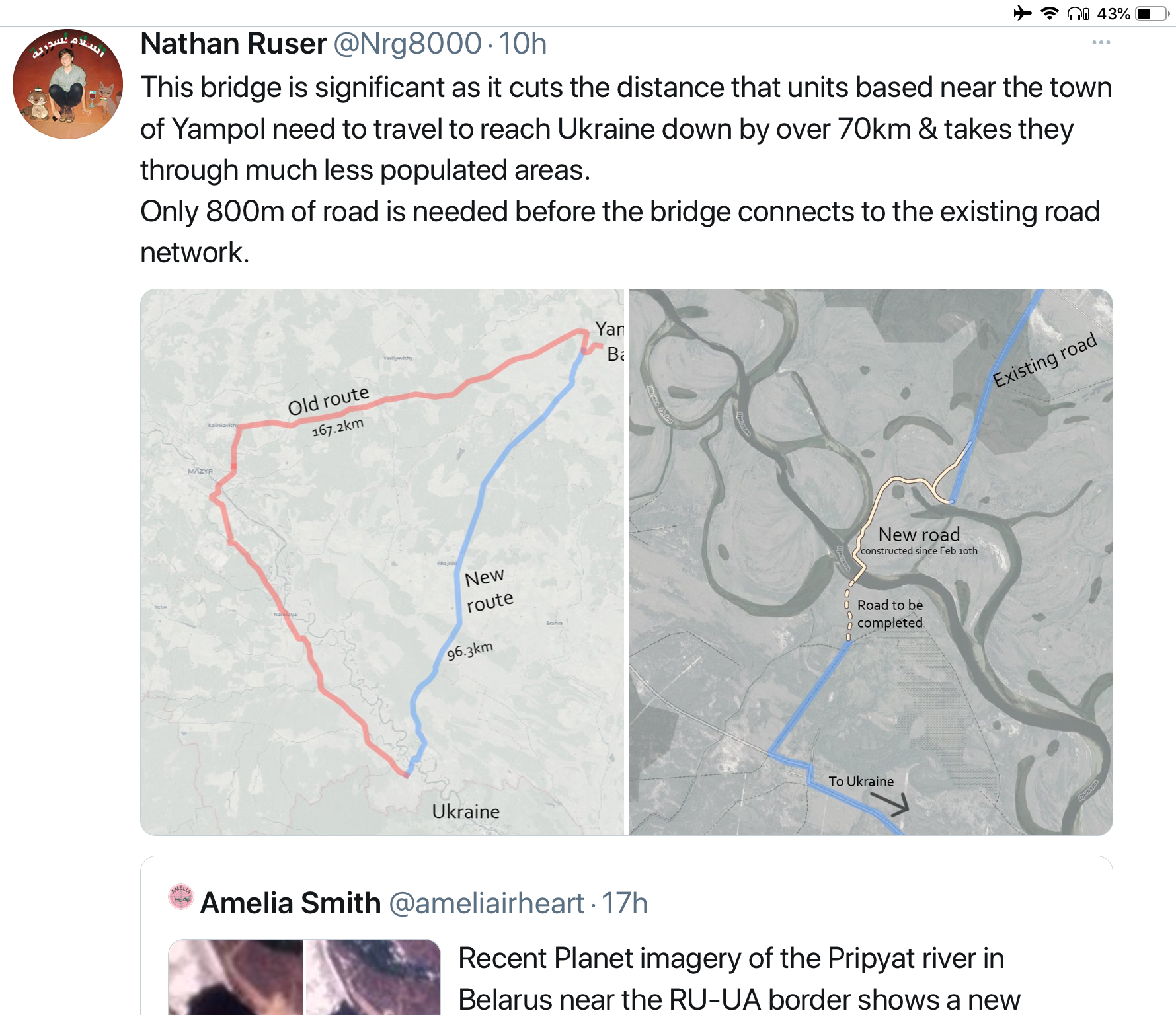Screen dimensions: 1176x1015
Task: Tap the second quoted image thumbnail on right
Action: 372,977
